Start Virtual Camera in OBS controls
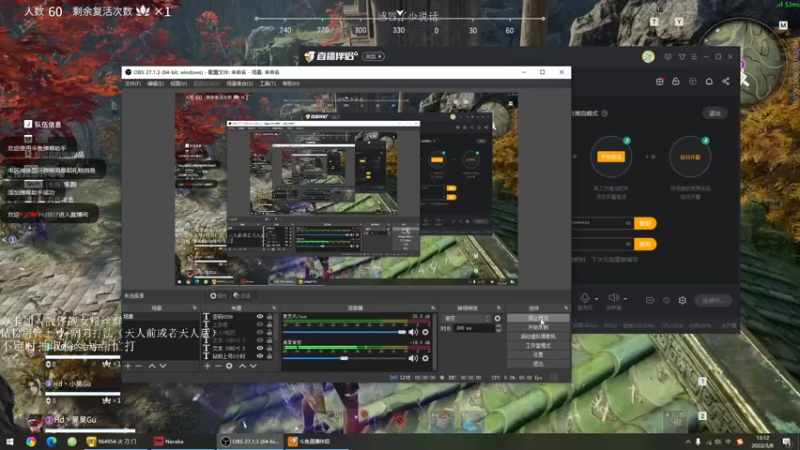 [x=538, y=336]
